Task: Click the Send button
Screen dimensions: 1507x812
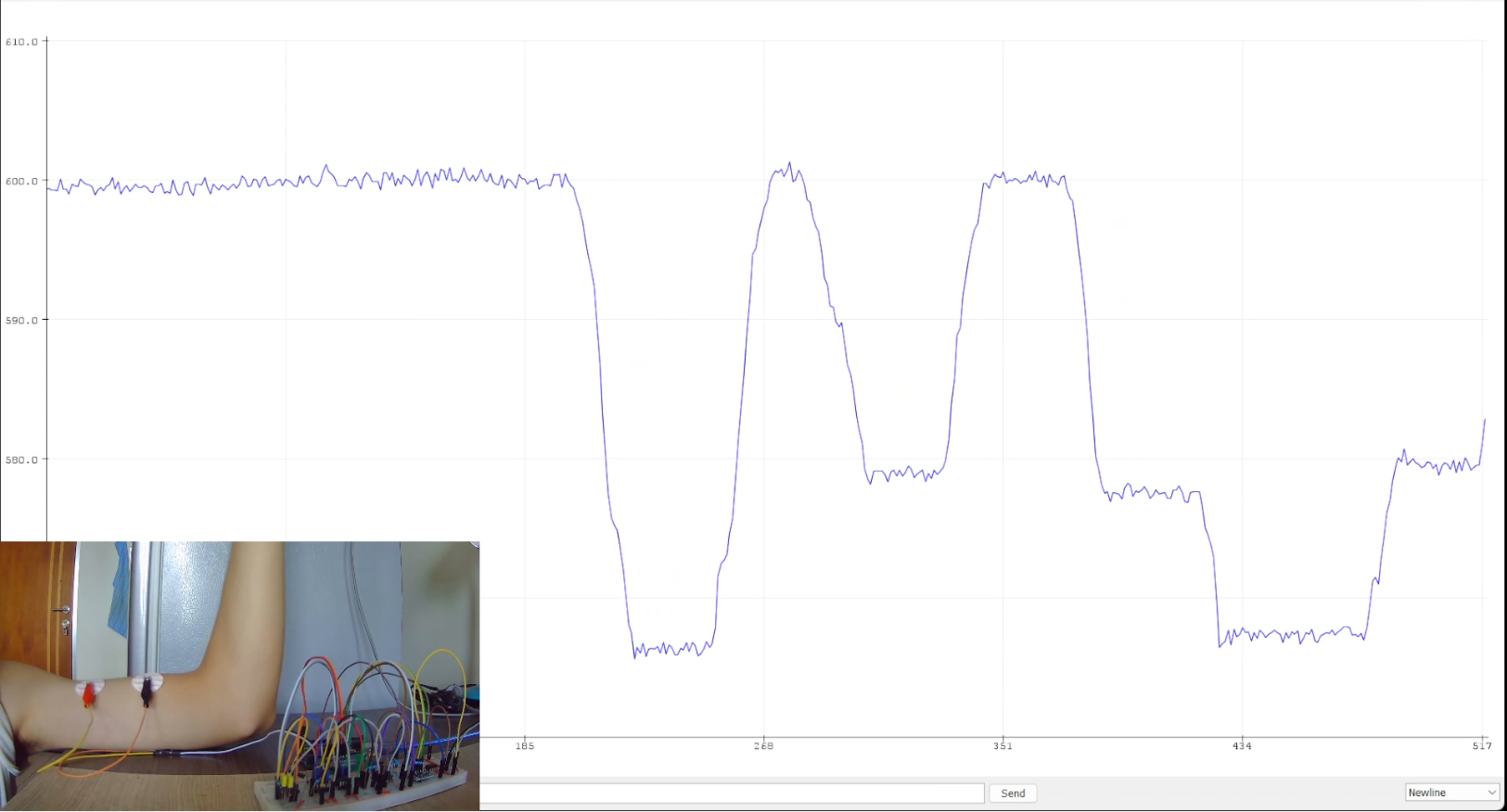Action: pos(1013,793)
